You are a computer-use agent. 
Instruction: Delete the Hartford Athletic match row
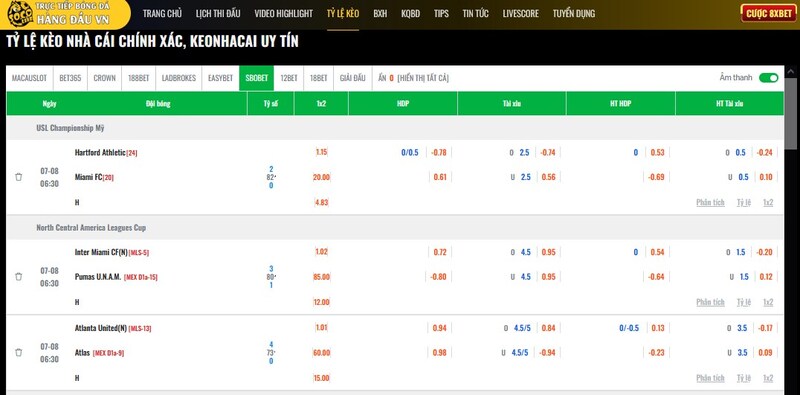point(19,177)
